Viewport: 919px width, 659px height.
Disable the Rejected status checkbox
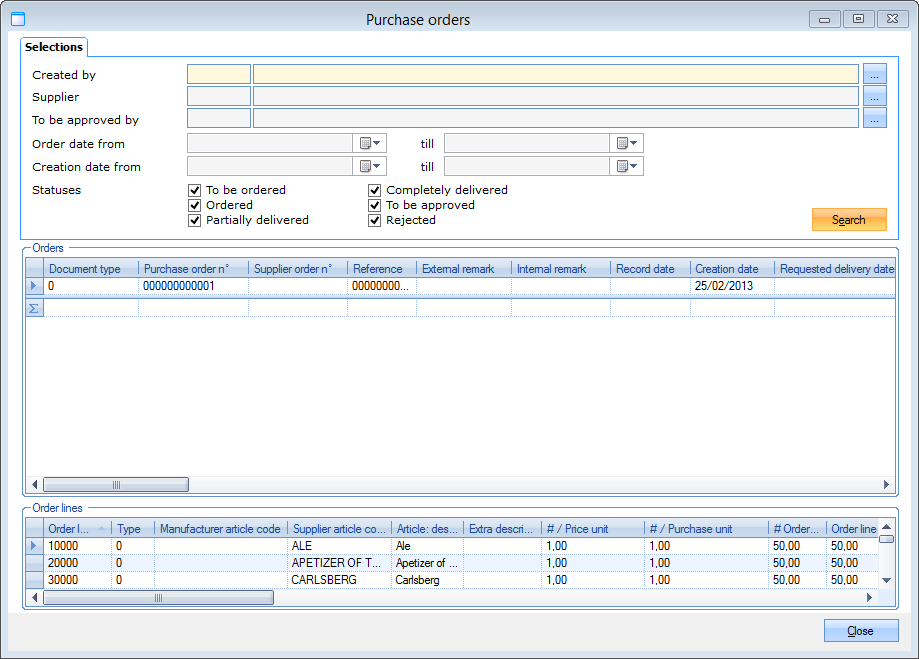[375, 220]
